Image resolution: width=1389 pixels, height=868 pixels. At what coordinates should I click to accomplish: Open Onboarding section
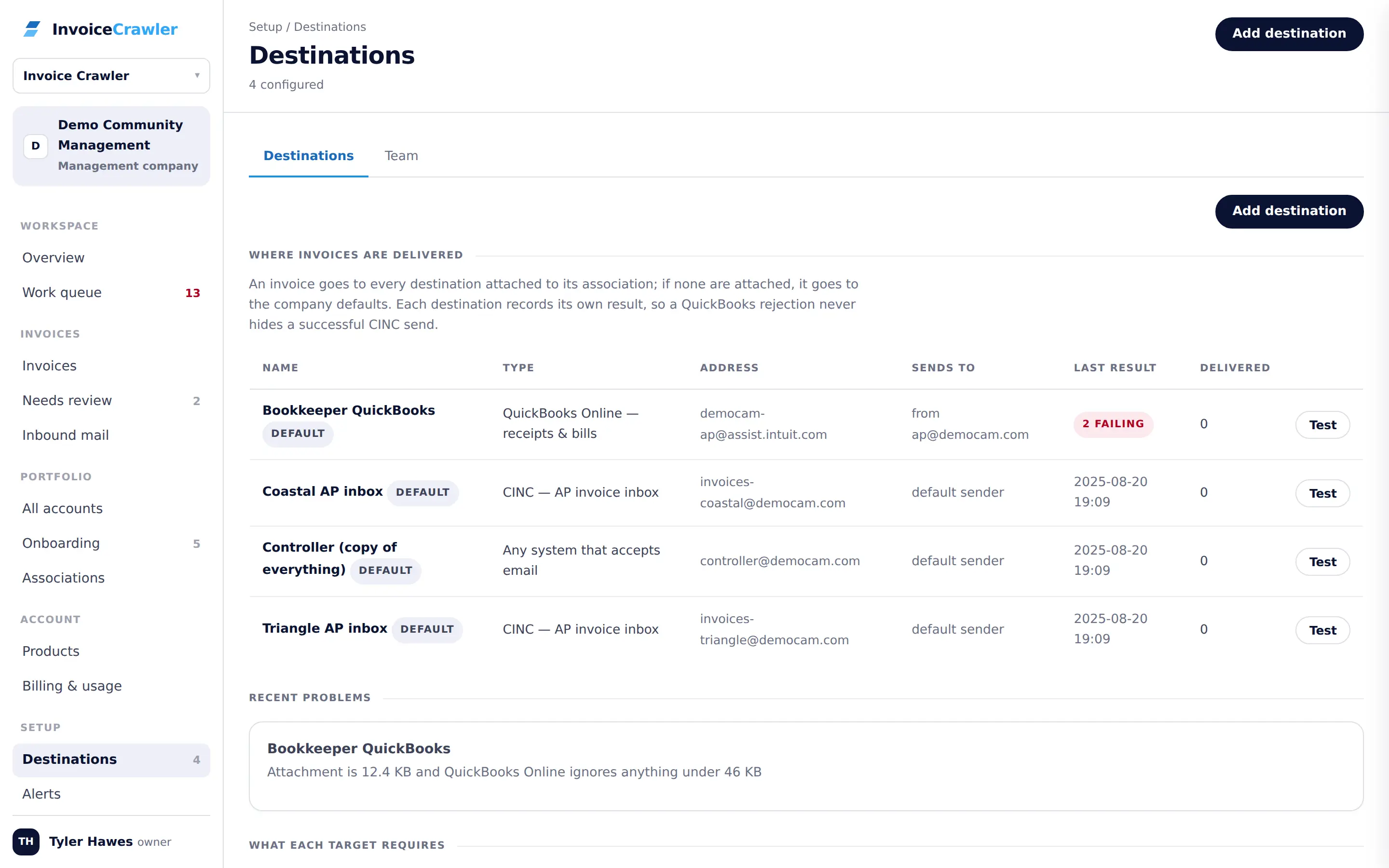pyautogui.click(x=111, y=543)
